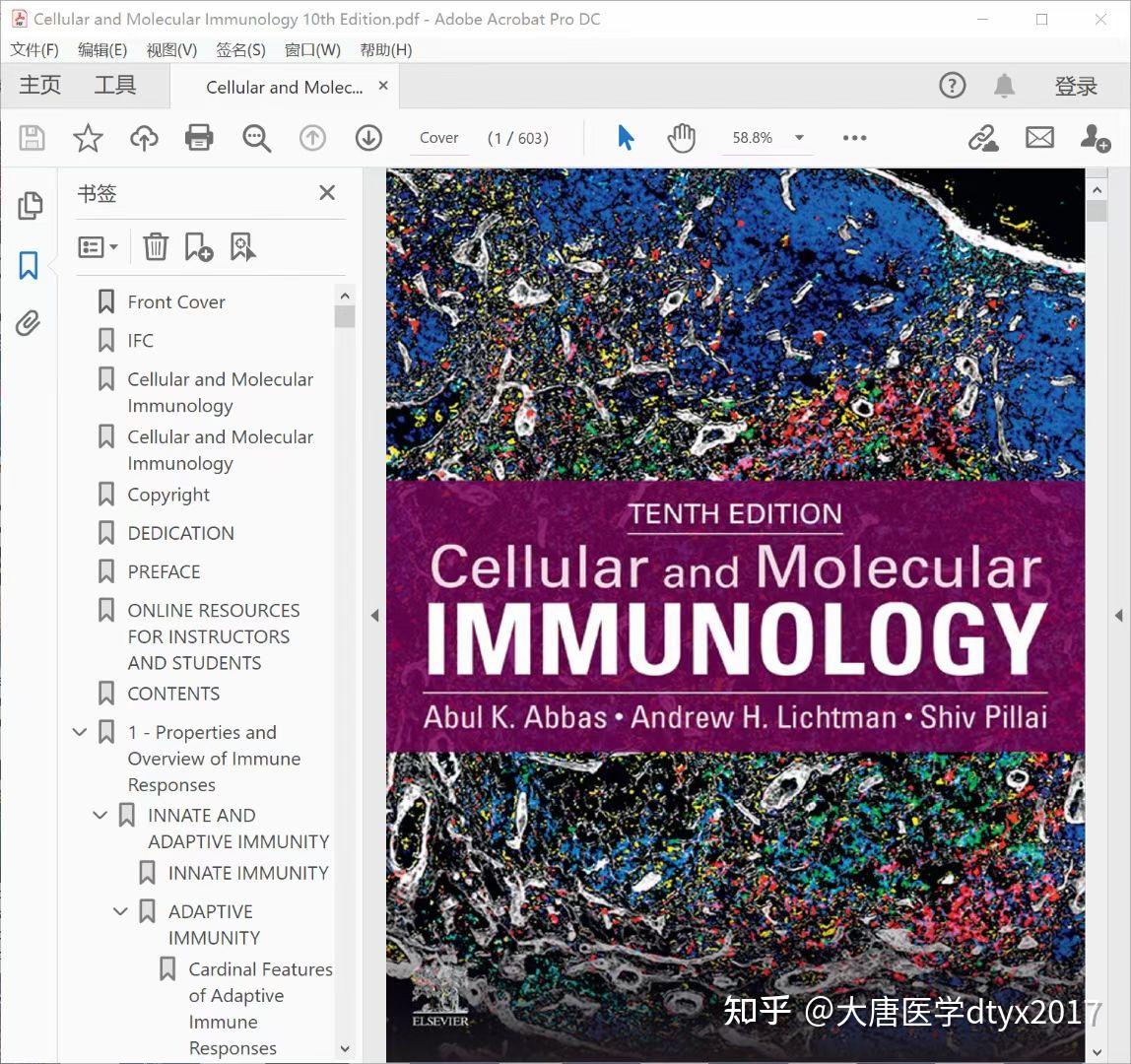Viewport: 1131px width, 1064px height.
Task: Close the Cellular and Molec... document tab
Action: (x=384, y=85)
